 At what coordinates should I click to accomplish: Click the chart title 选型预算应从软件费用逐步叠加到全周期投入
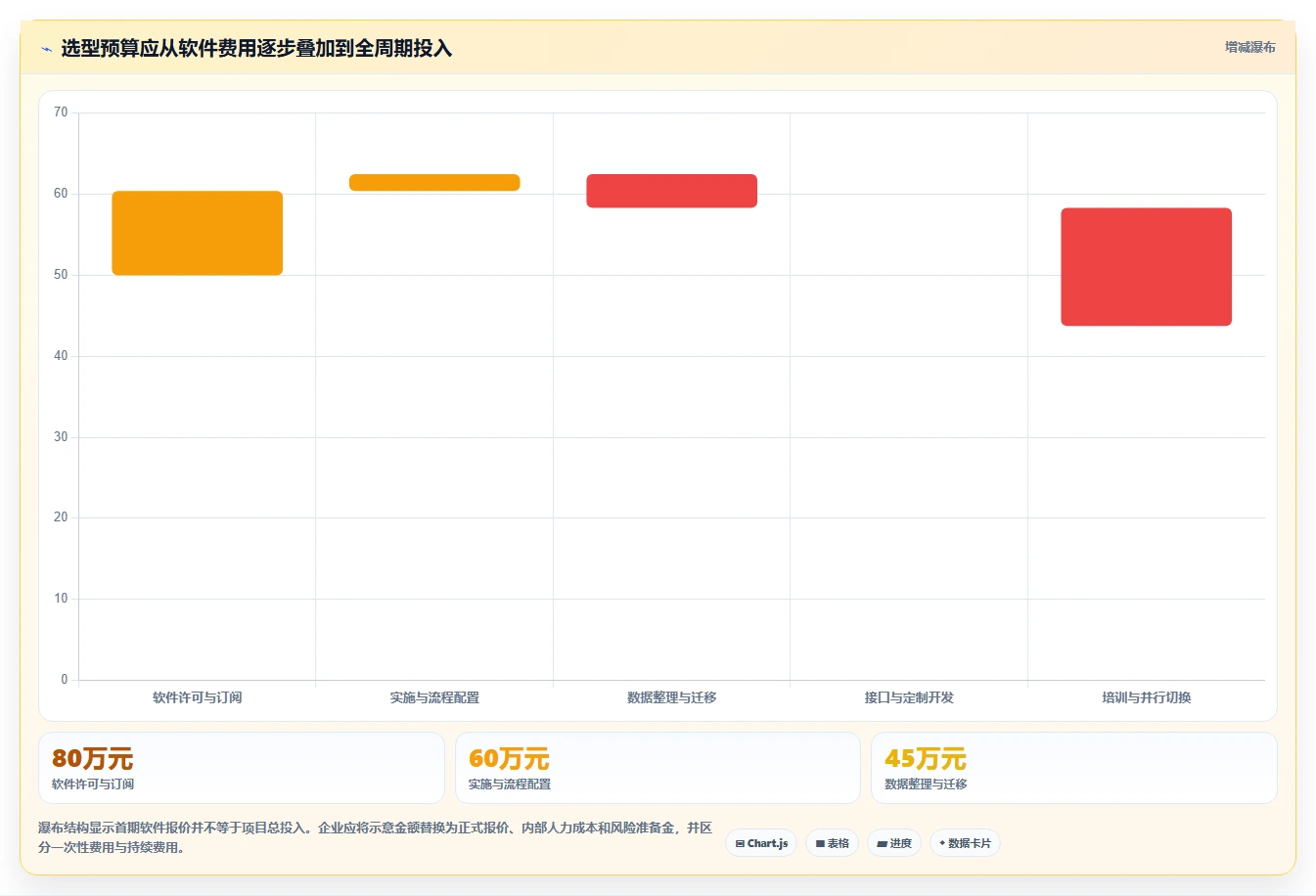tap(256, 48)
